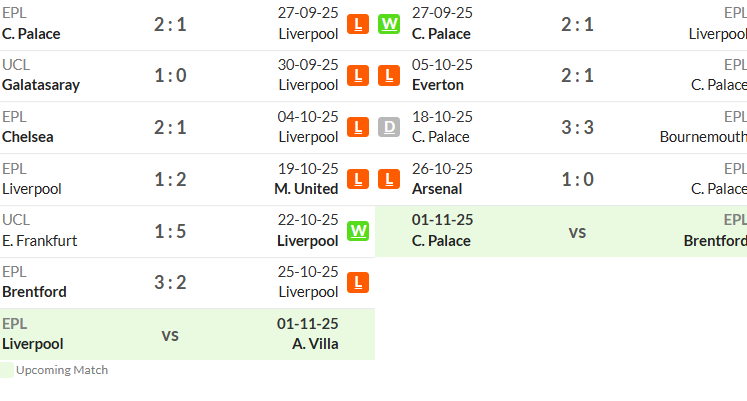This screenshot has height=401, width=747.
Task: Click the L badge beside Arsenal 26-10-25
Action: click(389, 180)
